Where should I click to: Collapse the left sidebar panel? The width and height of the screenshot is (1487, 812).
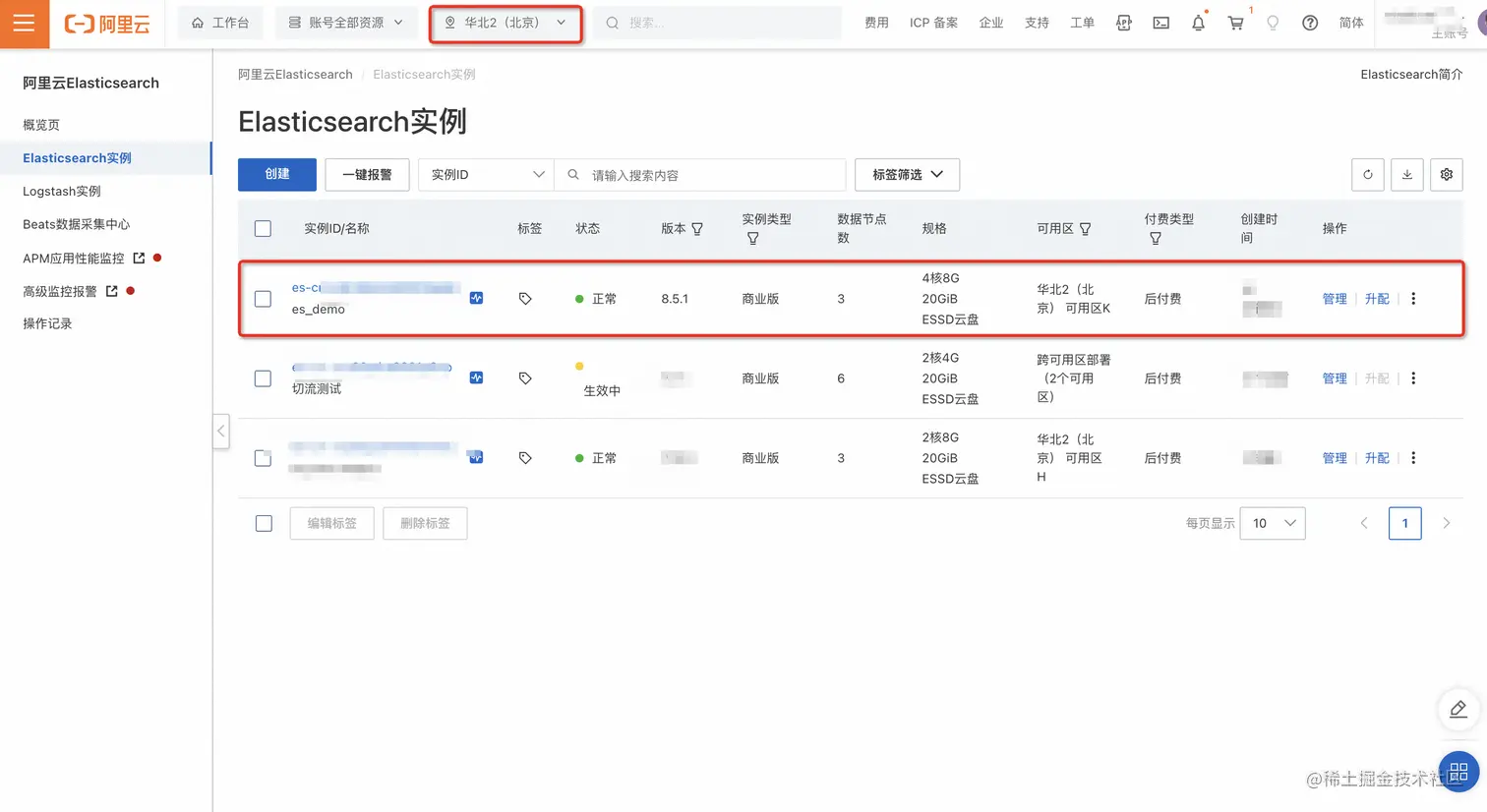[x=221, y=431]
